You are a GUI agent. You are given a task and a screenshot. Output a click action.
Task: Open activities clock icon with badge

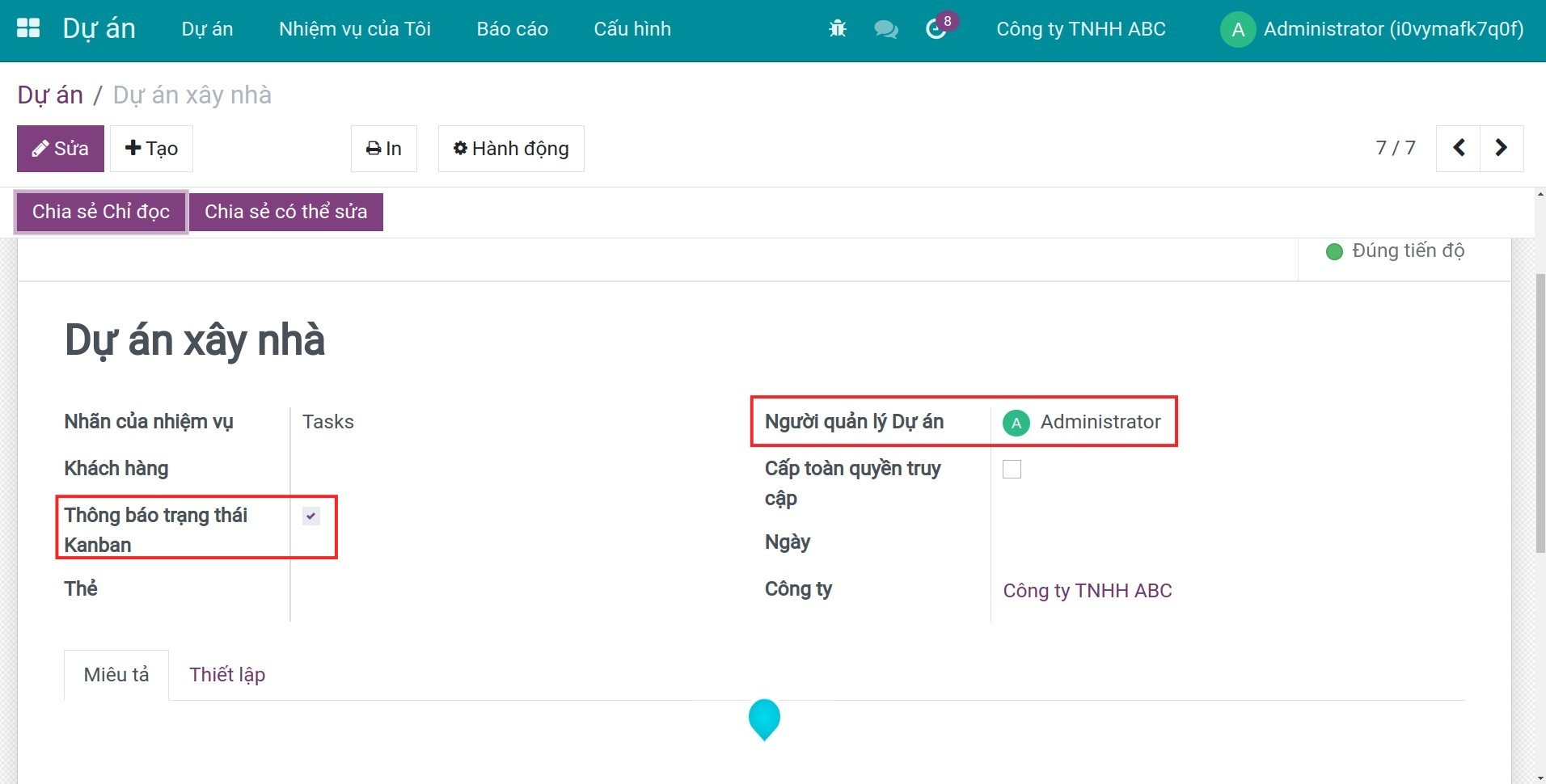936,29
